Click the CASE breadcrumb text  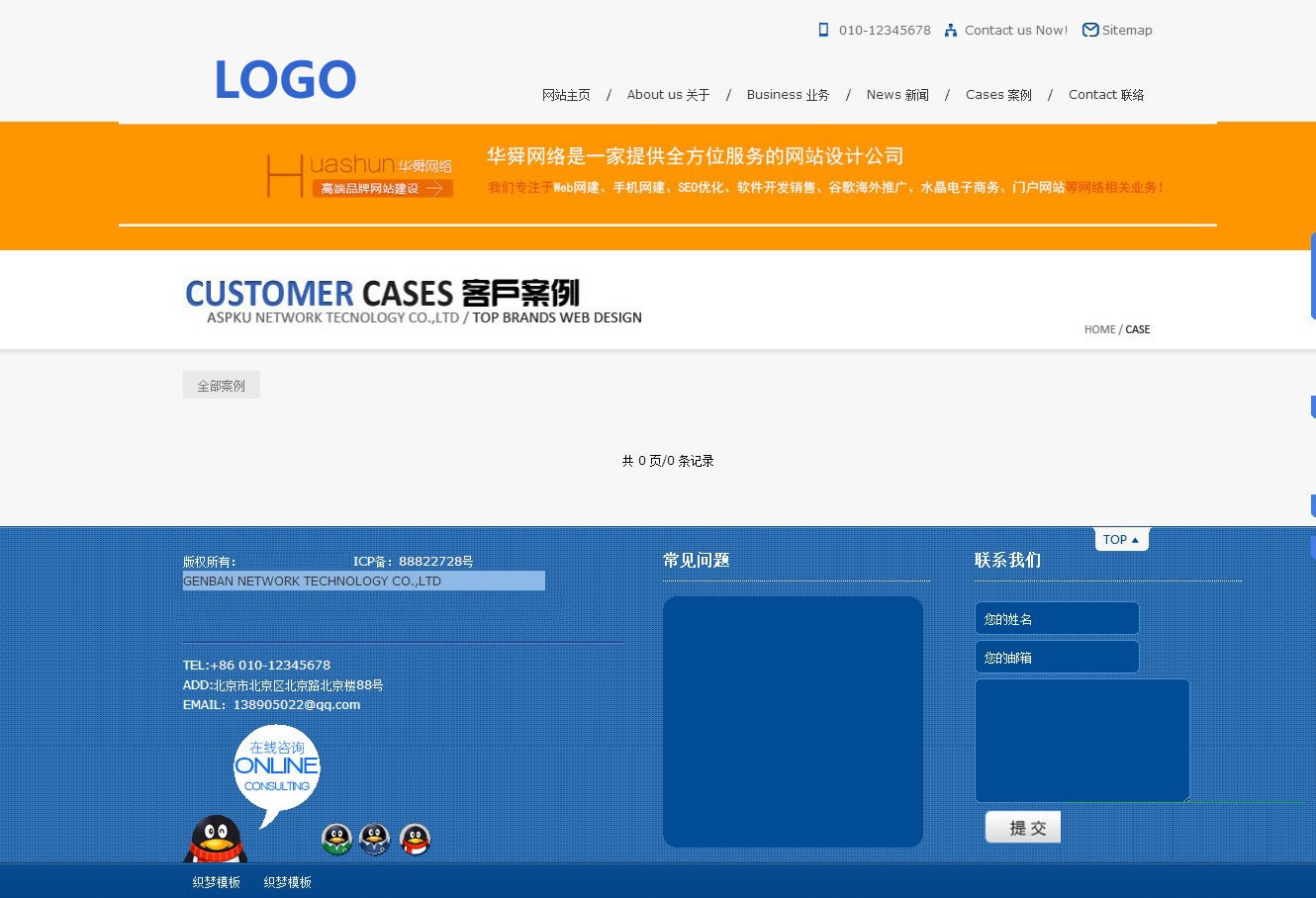[x=1138, y=329]
